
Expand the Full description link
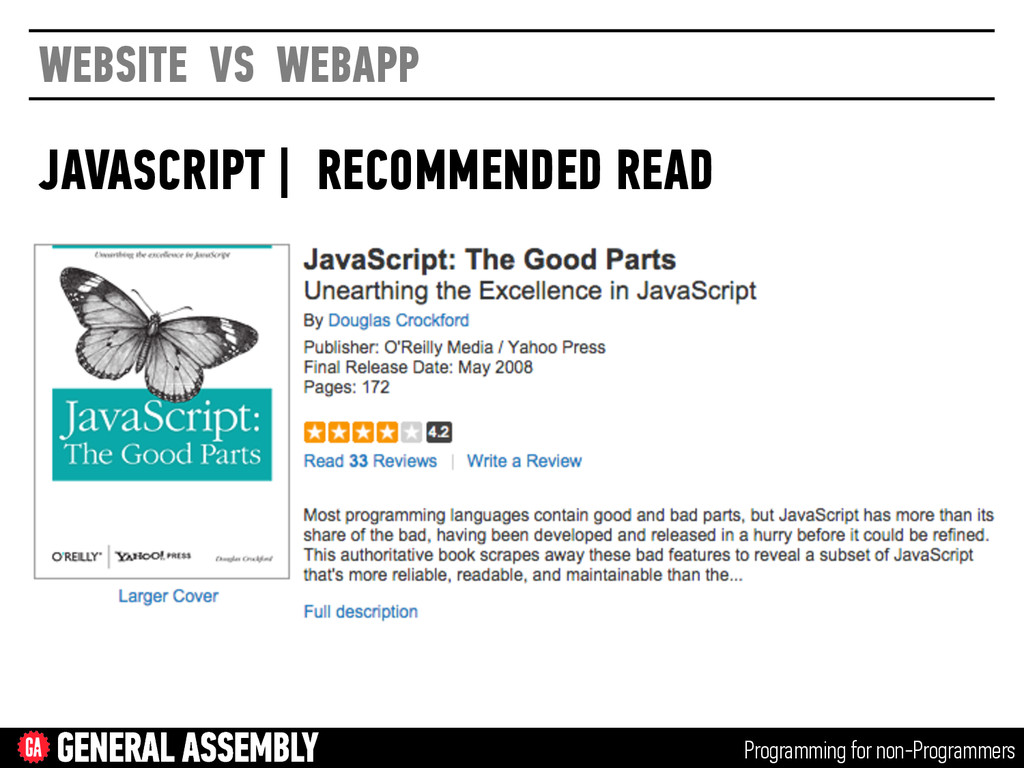360,612
